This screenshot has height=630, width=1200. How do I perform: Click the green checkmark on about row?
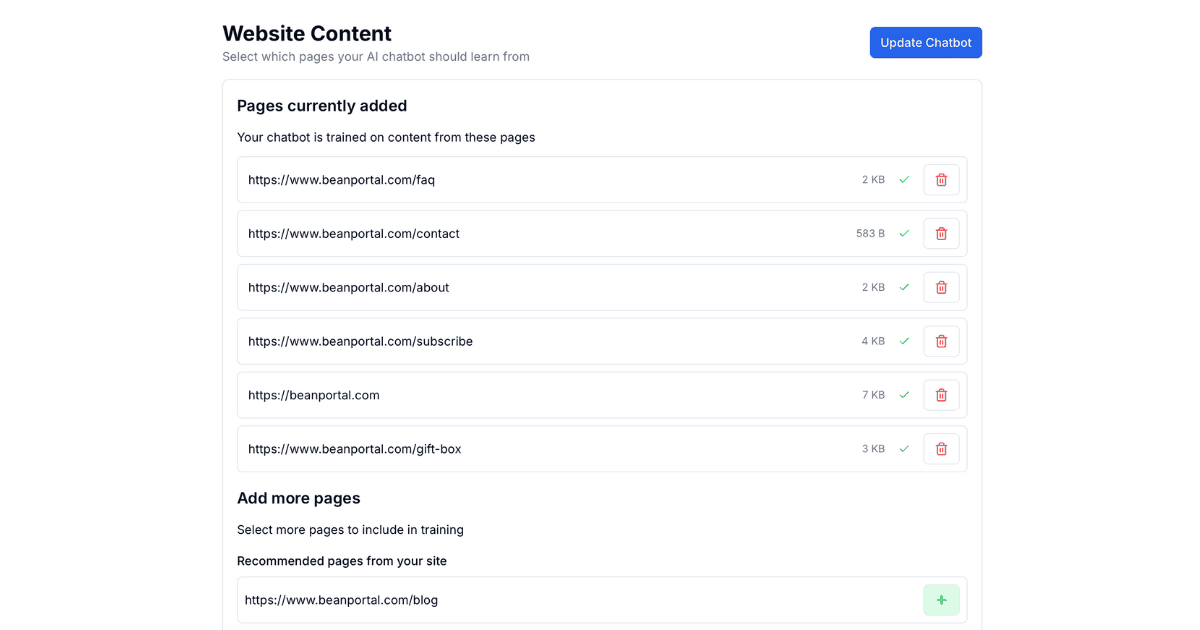tap(904, 288)
